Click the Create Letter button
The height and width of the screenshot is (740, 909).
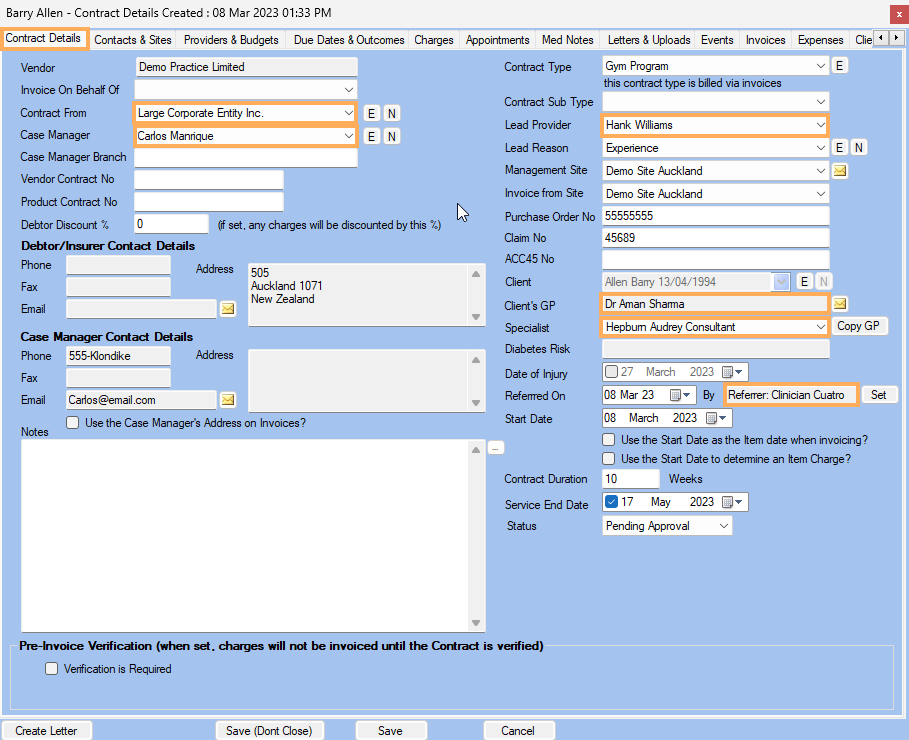coord(46,731)
